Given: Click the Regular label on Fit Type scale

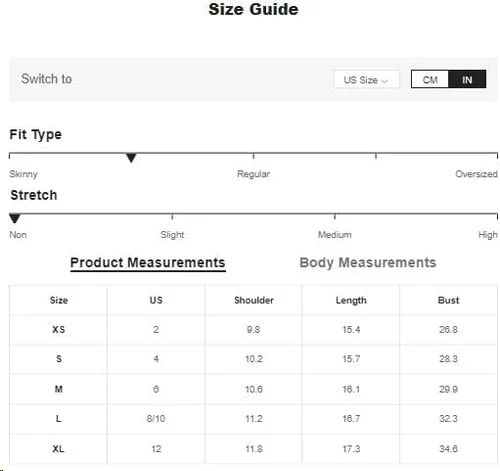Looking at the screenshot, I should pos(253,174).
